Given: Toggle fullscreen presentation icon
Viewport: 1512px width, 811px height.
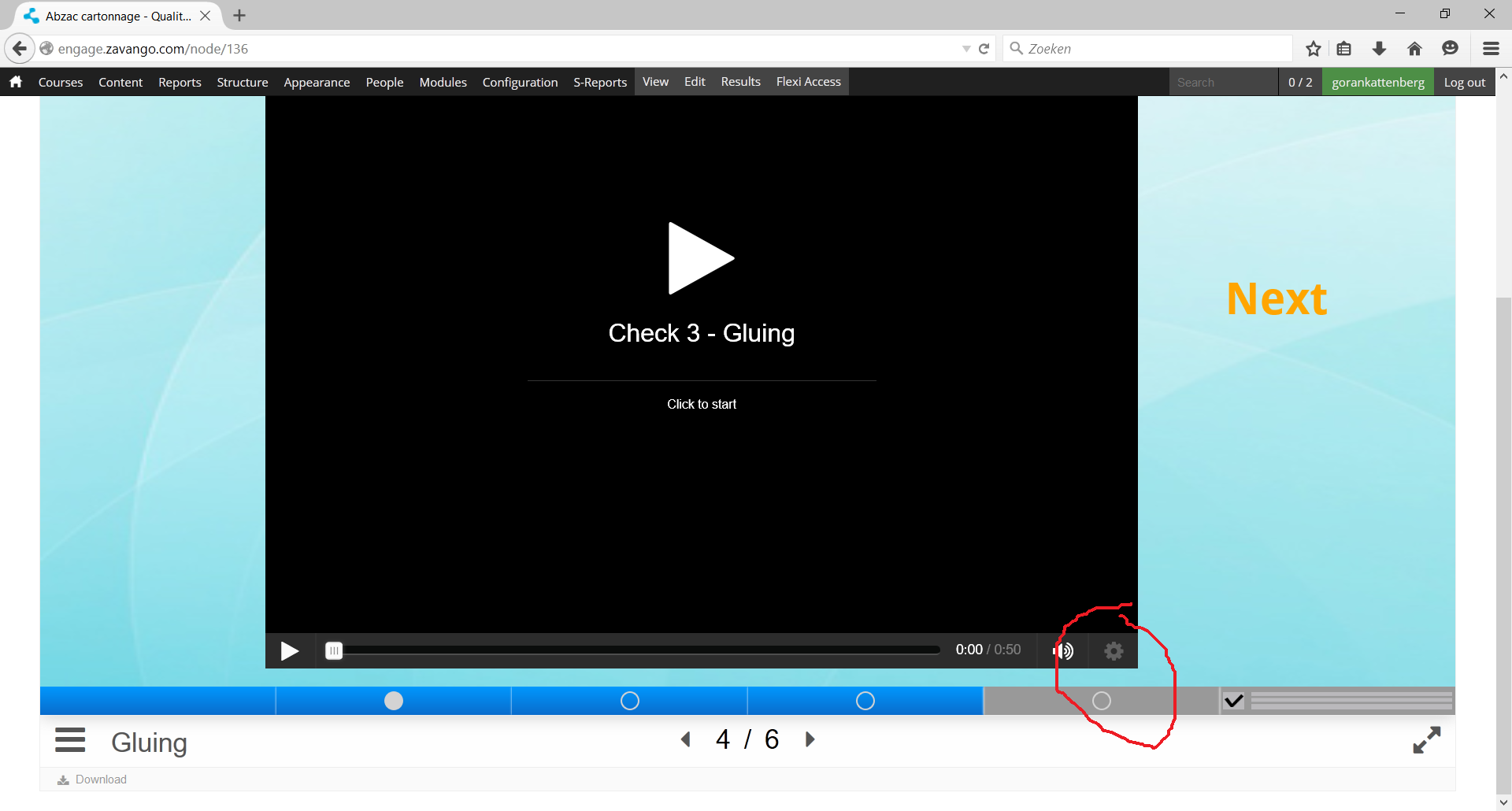Looking at the screenshot, I should (1426, 740).
